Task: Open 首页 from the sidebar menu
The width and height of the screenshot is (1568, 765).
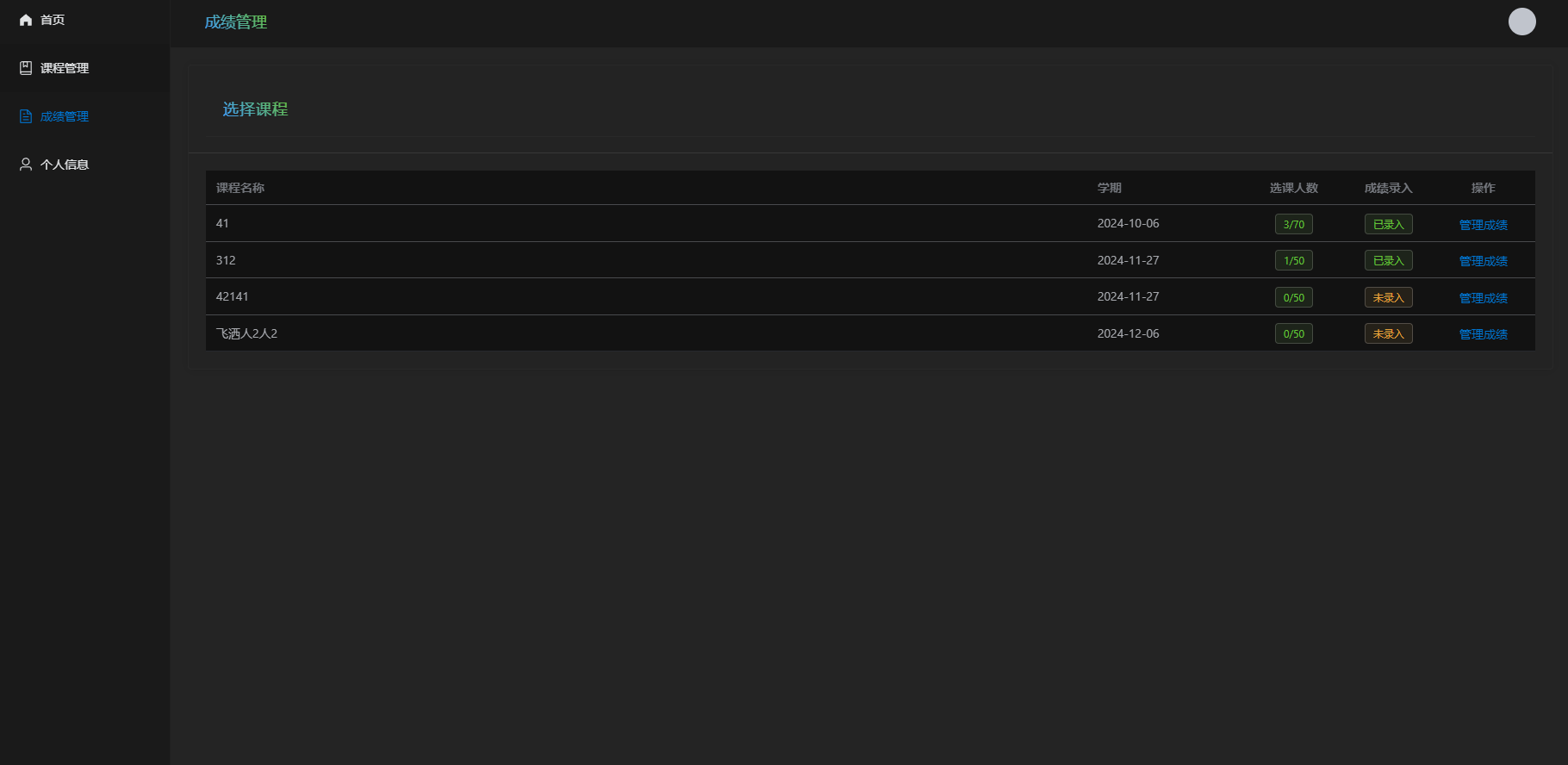Action: (x=53, y=20)
